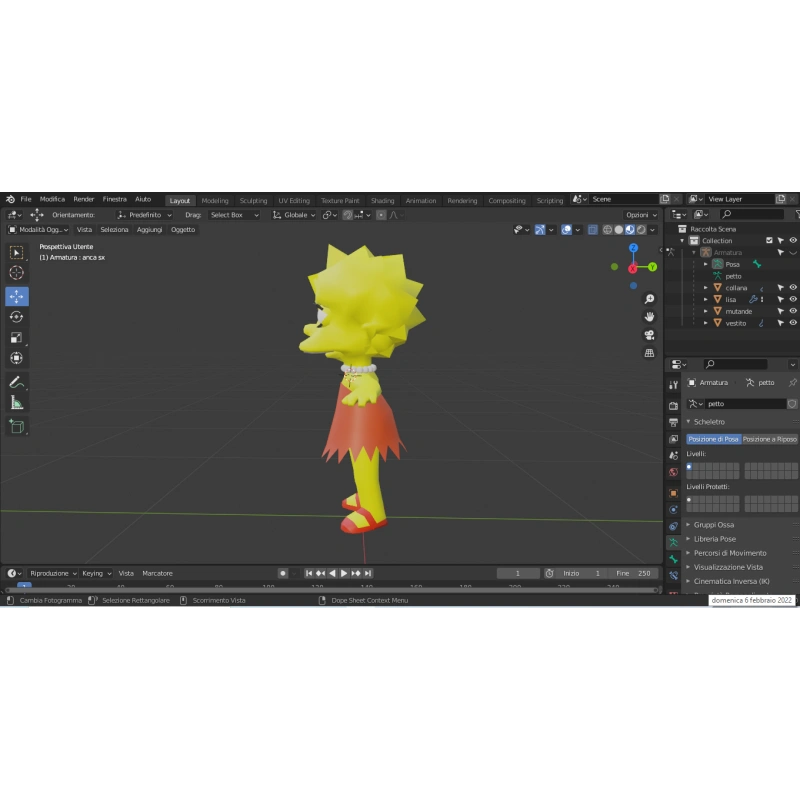Toggle auto keying record button in timeline
Image resolution: width=800 pixels, height=800 pixels.
(283, 573)
